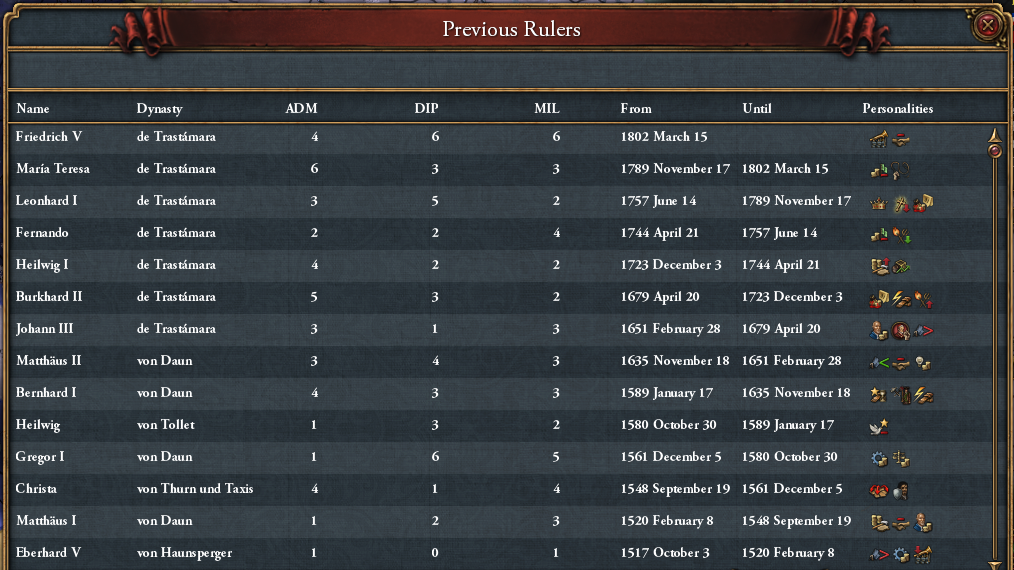The image size is (1014, 570).
Task: Click the lightning boot icon in Burkhard II's row
Action: 901,298
